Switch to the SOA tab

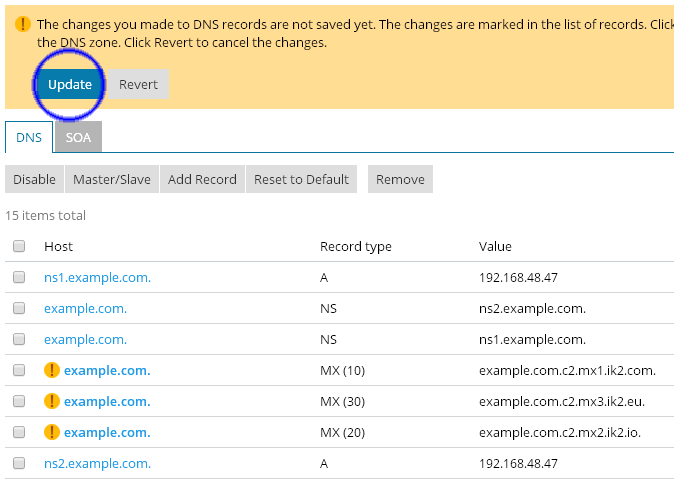[x=78, y=137]
